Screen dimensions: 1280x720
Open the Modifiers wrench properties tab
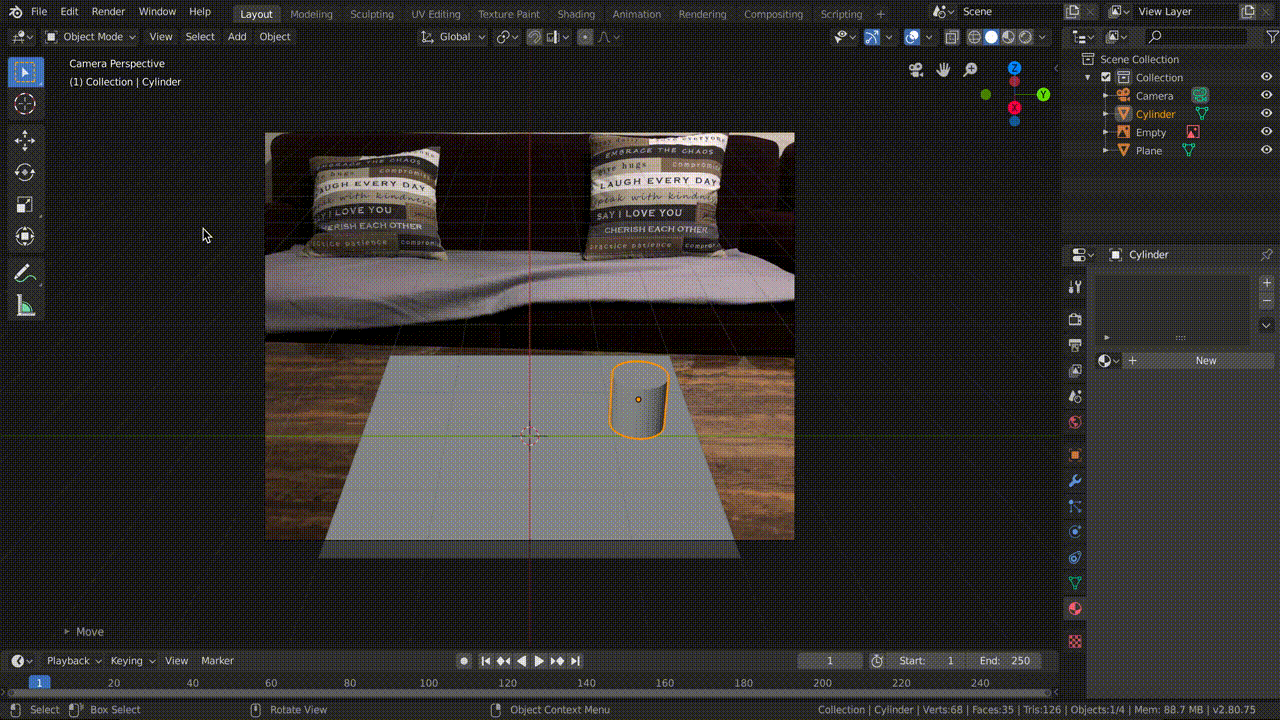click(x=1075, y=481)
